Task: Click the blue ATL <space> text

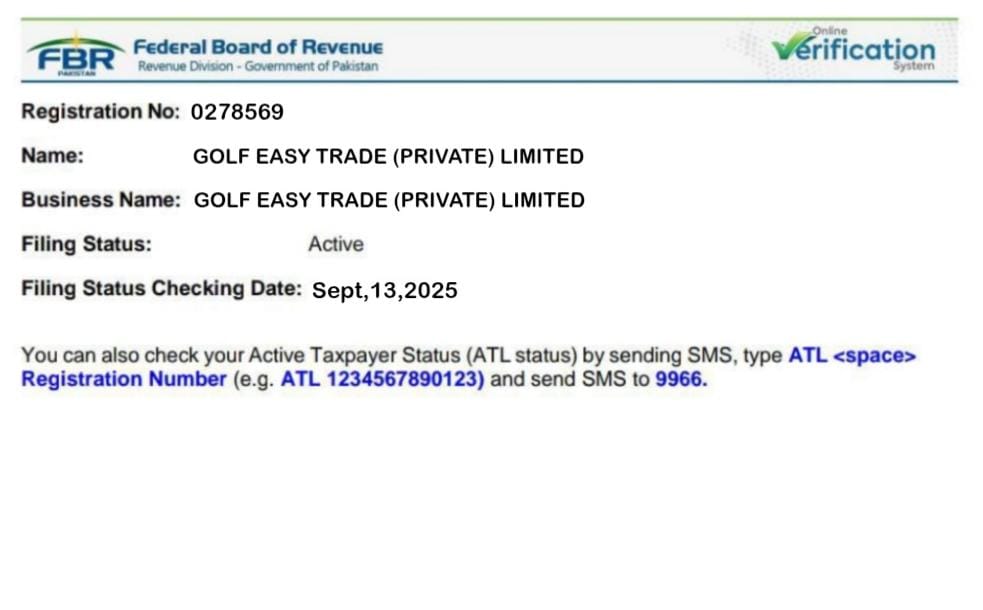Action: [852, 355]
